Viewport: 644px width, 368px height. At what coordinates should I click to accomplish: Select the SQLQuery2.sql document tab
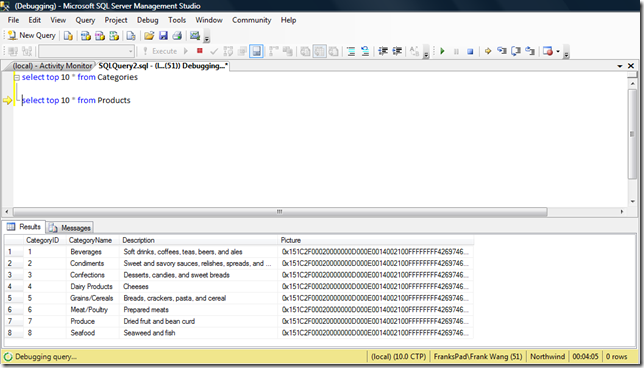pos(163,66)
